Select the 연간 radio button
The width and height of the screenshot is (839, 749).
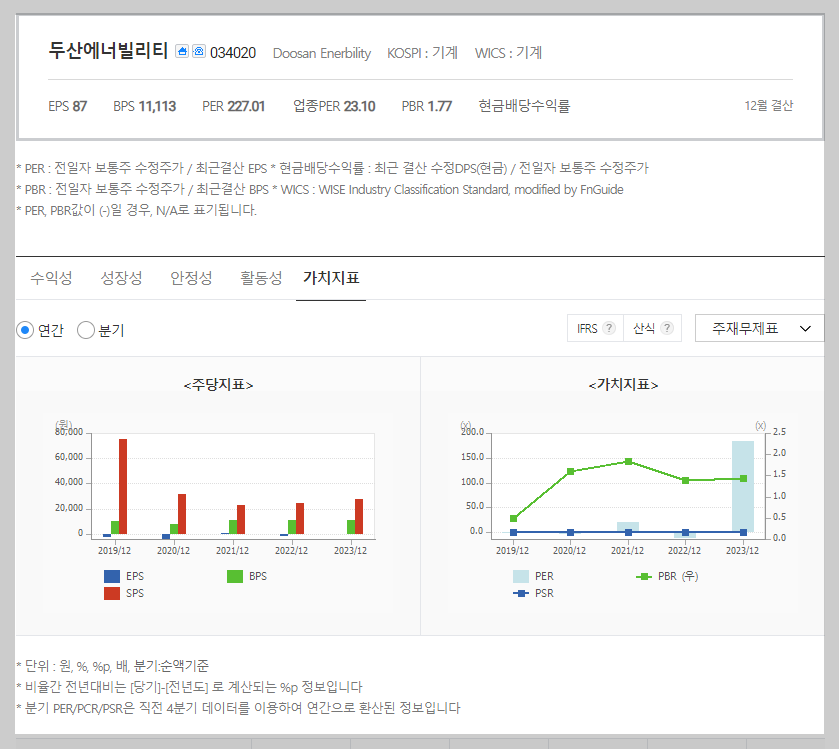coord(25,330)
